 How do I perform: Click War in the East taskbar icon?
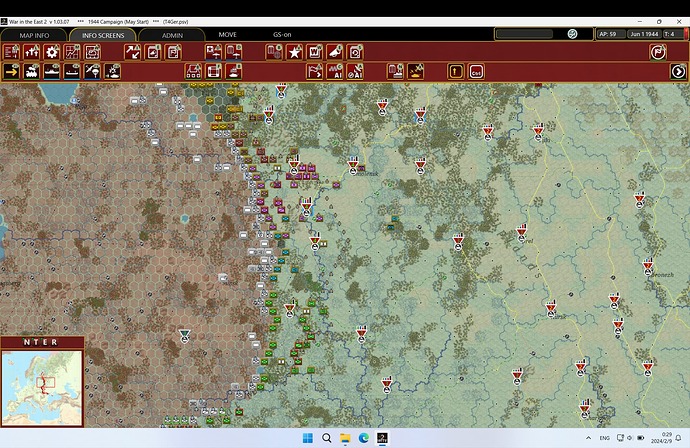pyautogui.click(x=382, y=438)
